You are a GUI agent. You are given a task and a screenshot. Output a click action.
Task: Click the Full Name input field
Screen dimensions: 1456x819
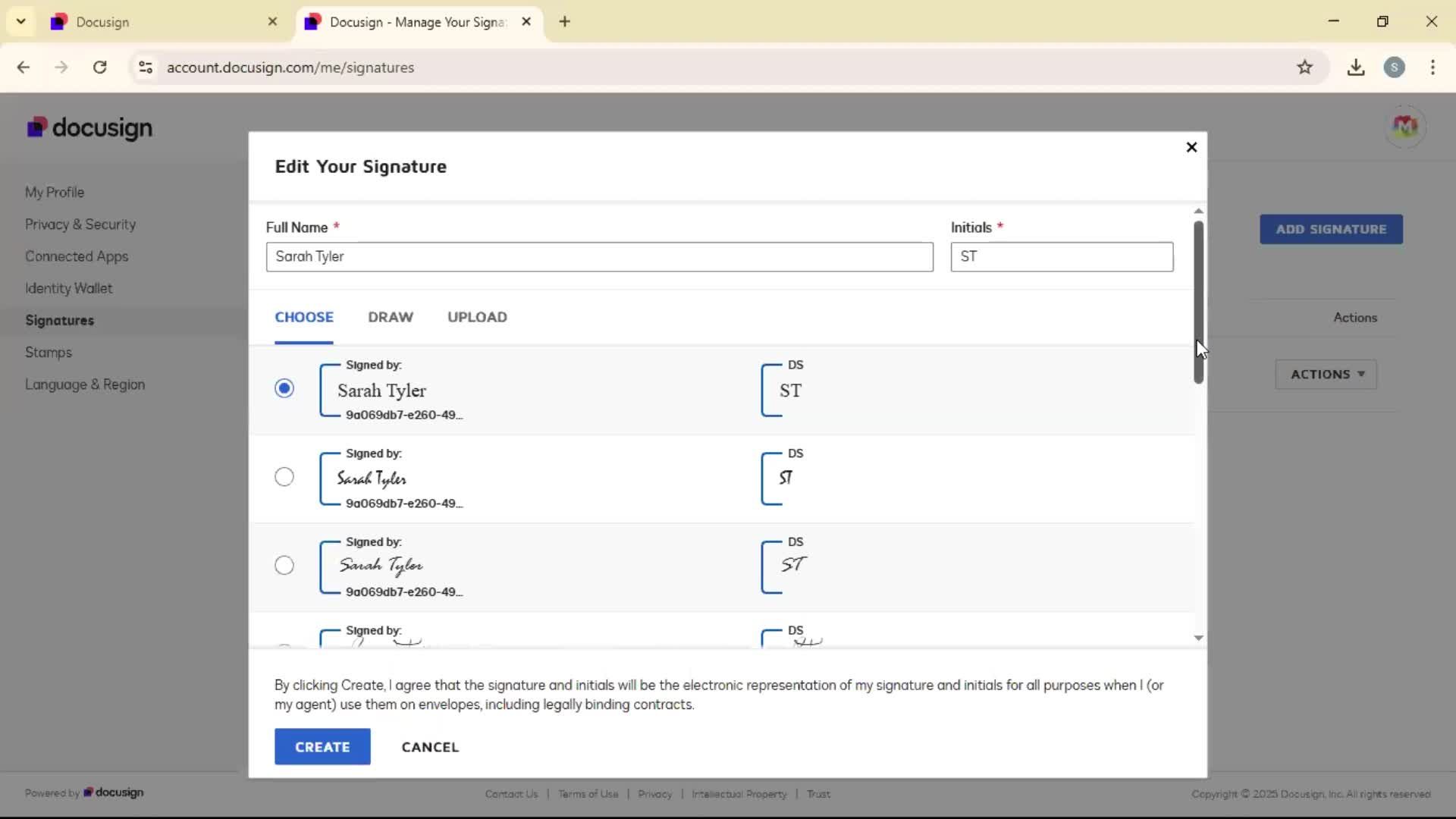(x=600, y=257)
